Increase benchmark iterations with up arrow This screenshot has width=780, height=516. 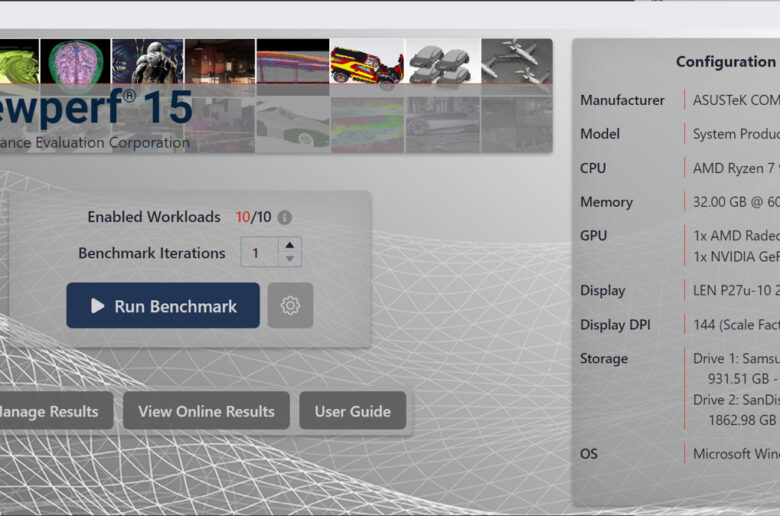[x=290, y=245]
